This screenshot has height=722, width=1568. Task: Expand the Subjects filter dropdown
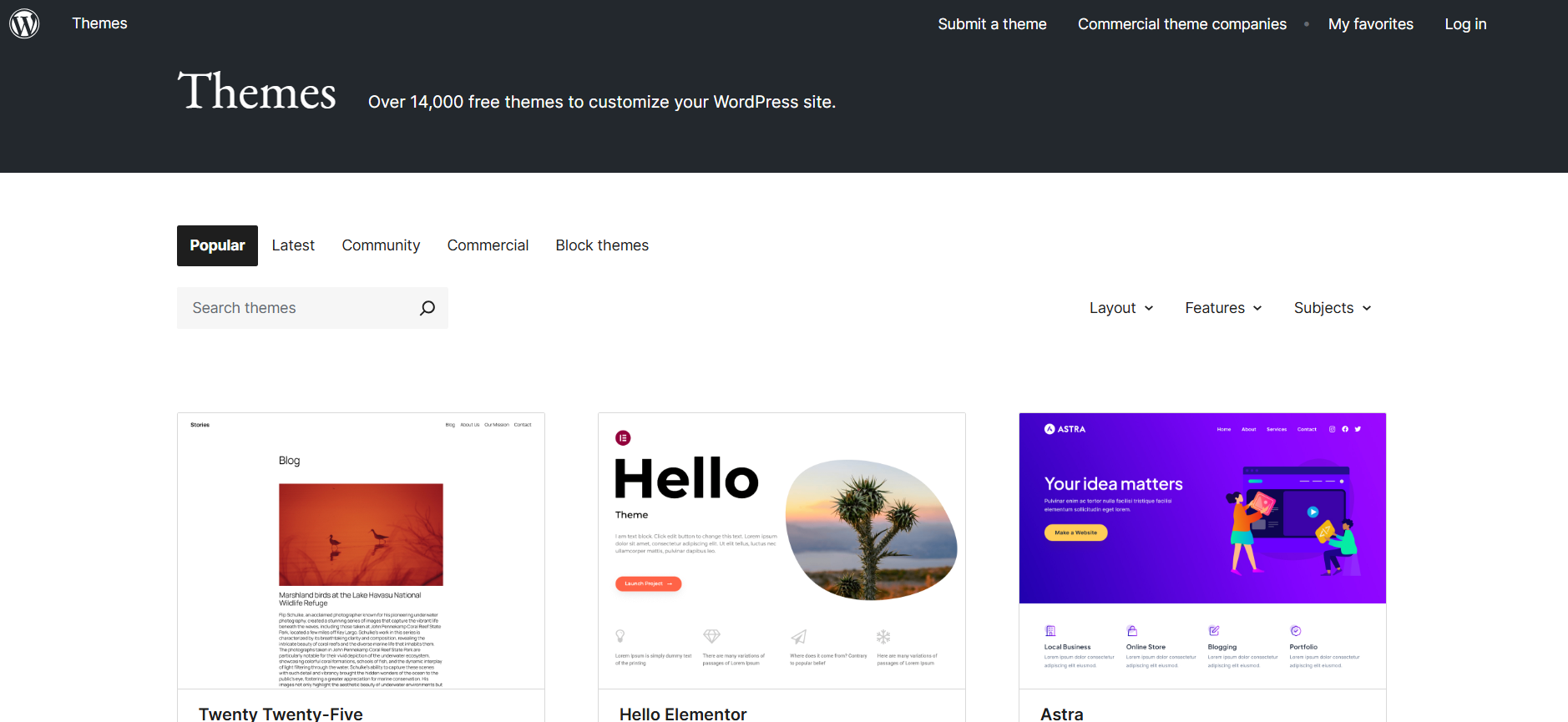coord(1333,308)
